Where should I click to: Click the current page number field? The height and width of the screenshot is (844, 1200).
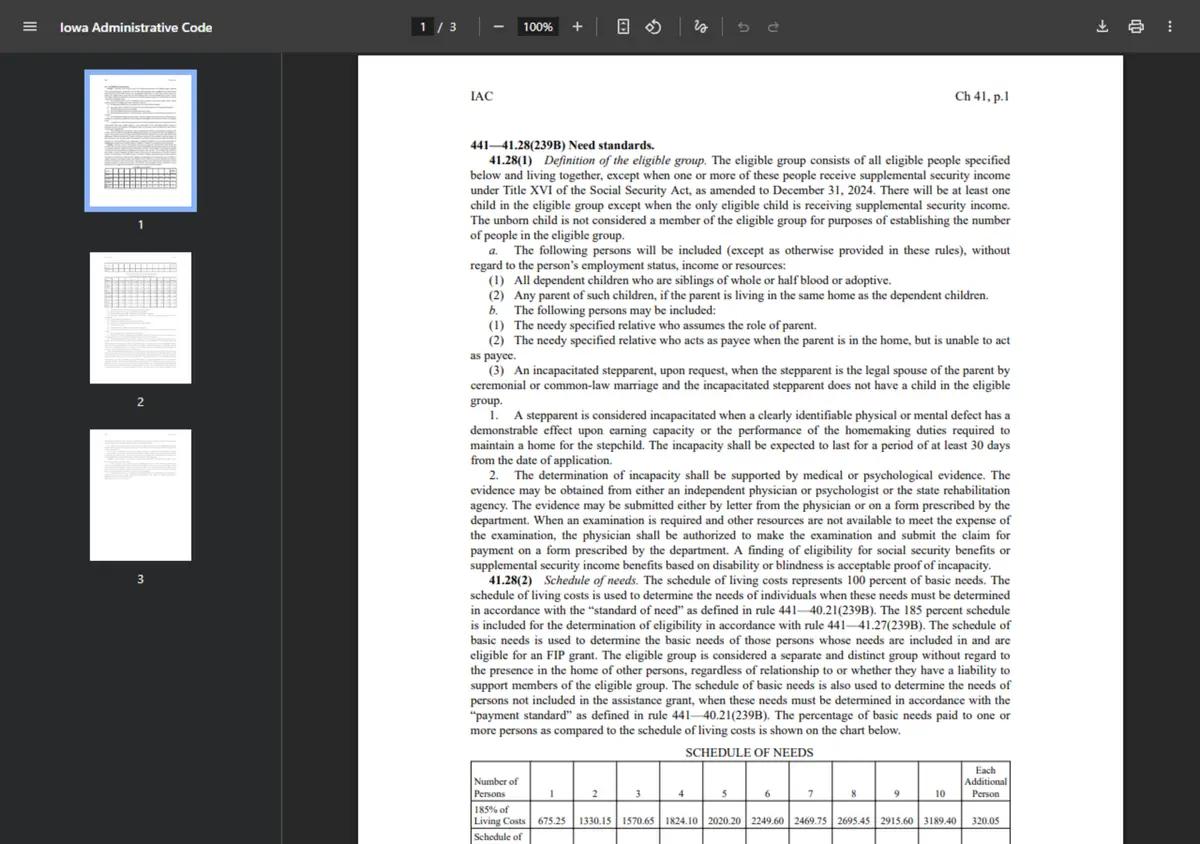424,27
